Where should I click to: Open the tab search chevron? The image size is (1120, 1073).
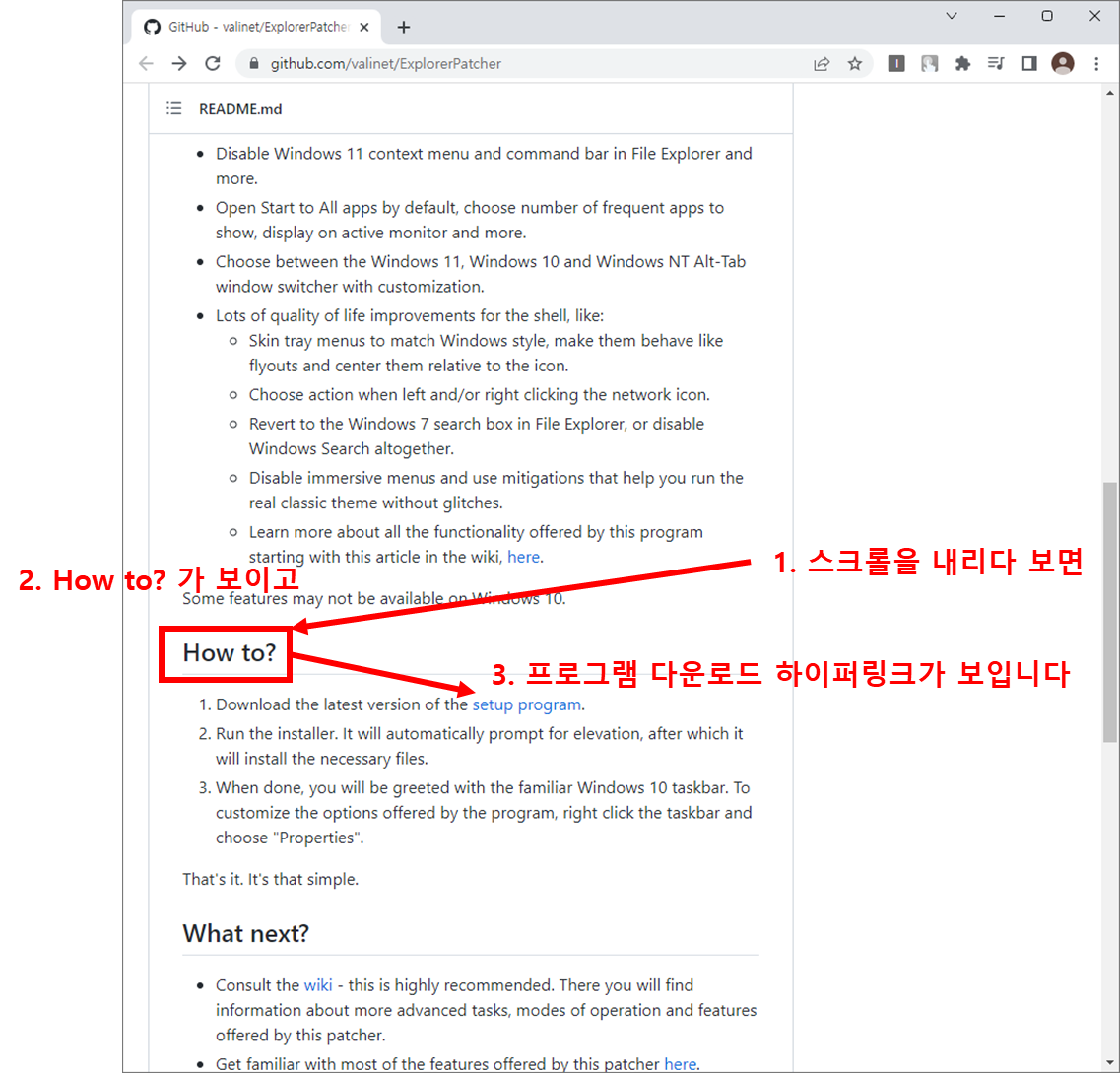pos(952,16)
